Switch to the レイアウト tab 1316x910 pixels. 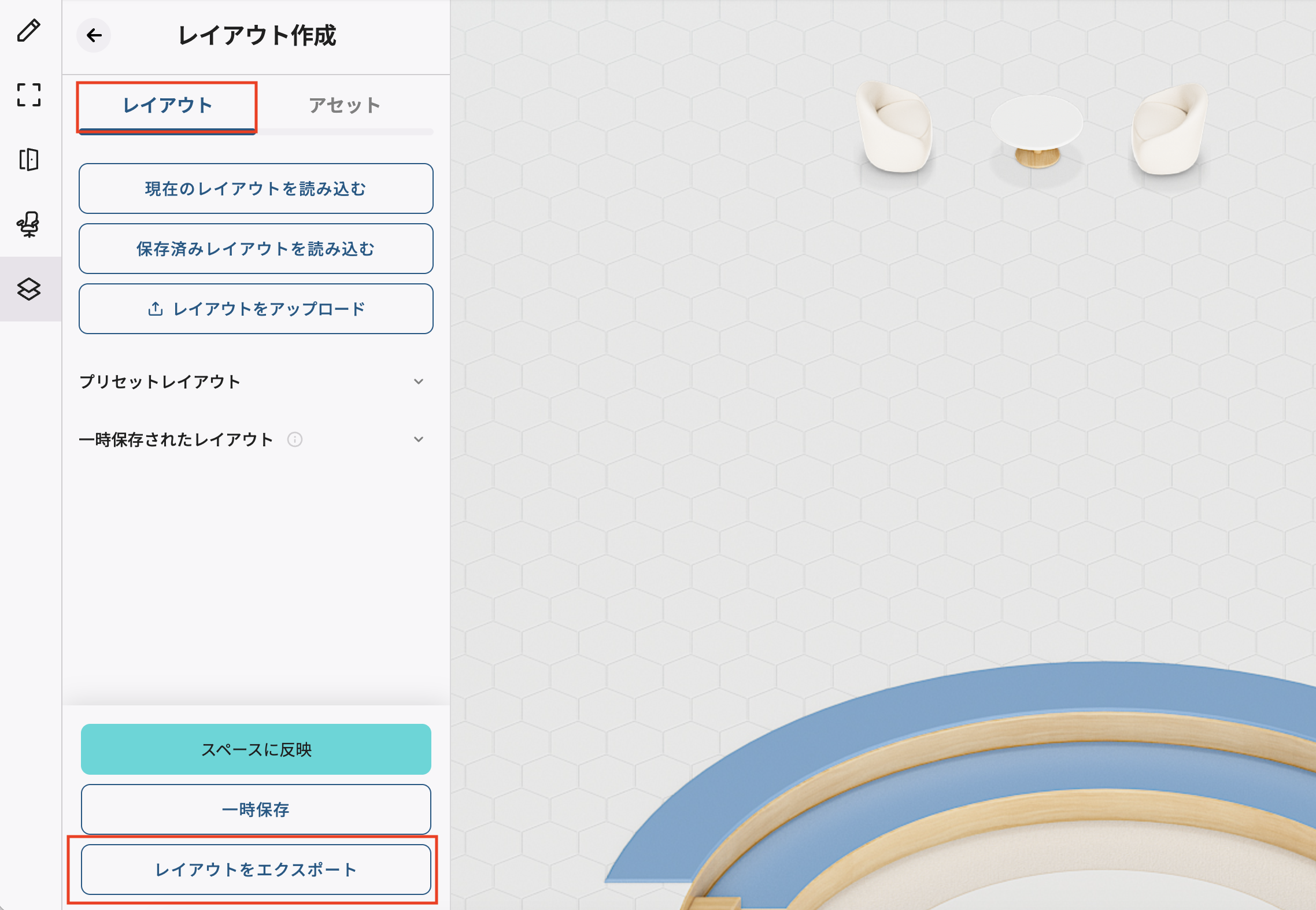pos(167,106)
